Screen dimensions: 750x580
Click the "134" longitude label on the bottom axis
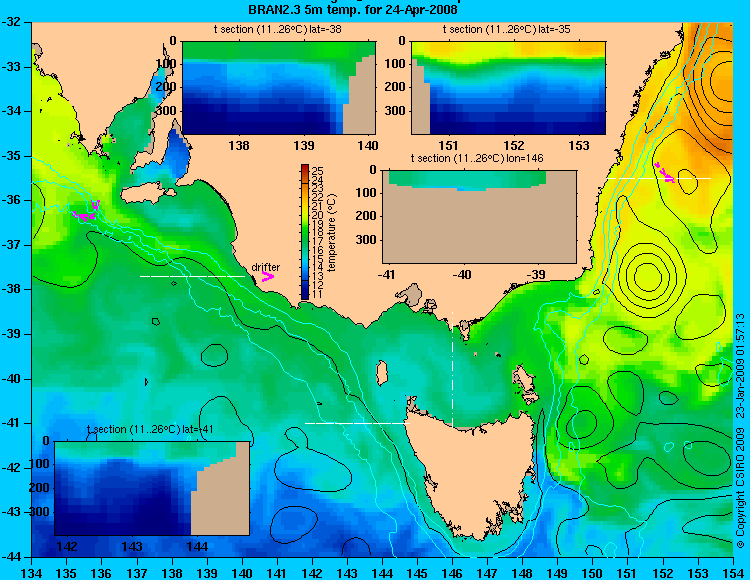(32, 572)
